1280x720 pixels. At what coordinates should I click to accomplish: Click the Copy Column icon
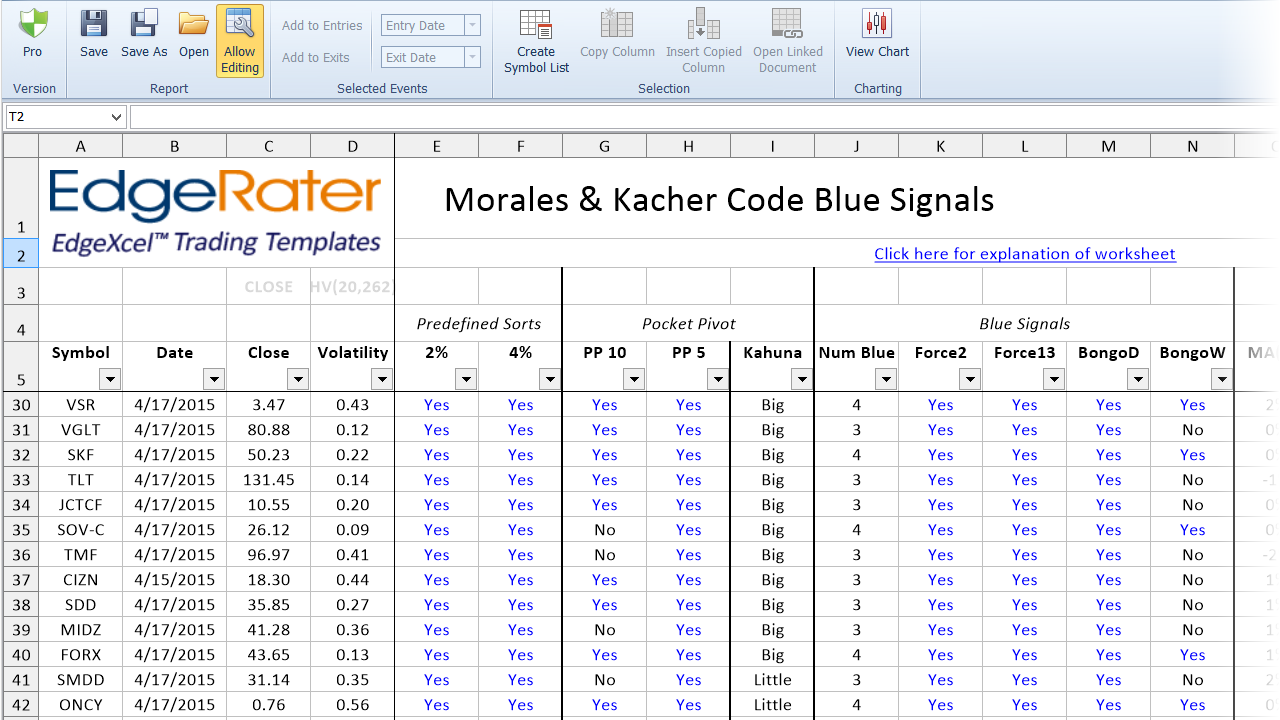tap(617, 23)
